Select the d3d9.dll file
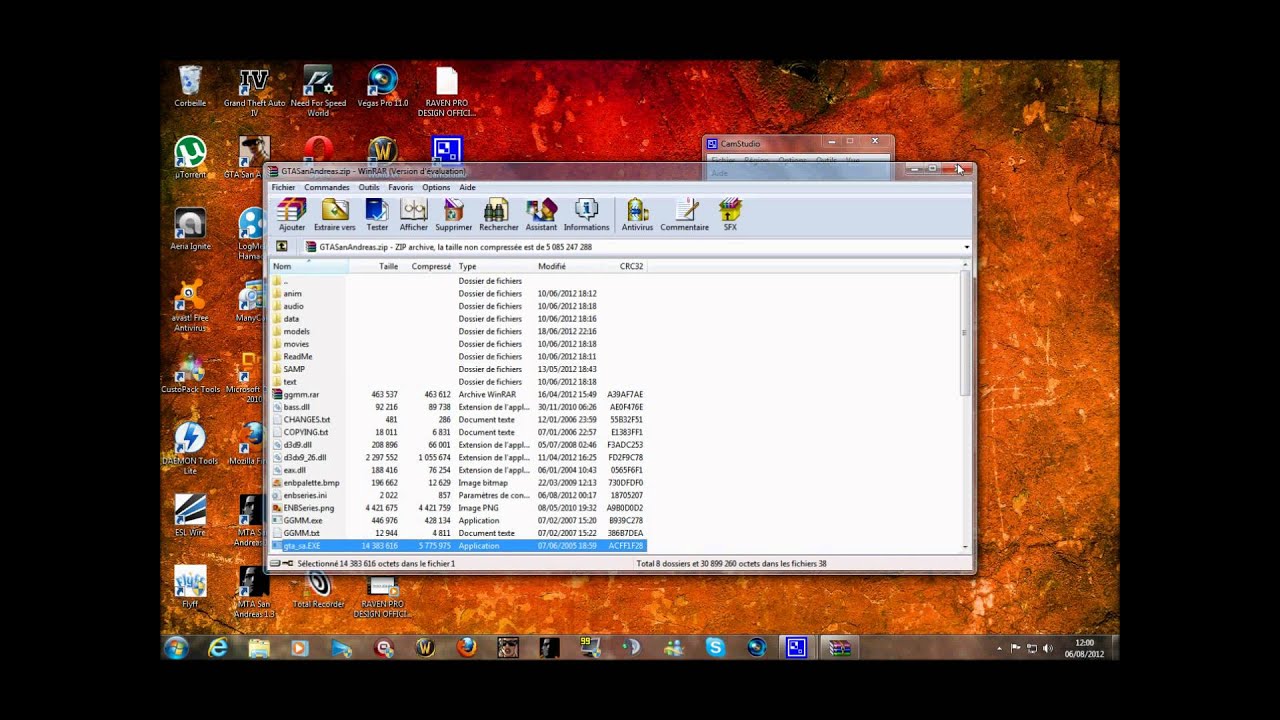The width and height of the screenshot is (1280, 720). [458, 445]
